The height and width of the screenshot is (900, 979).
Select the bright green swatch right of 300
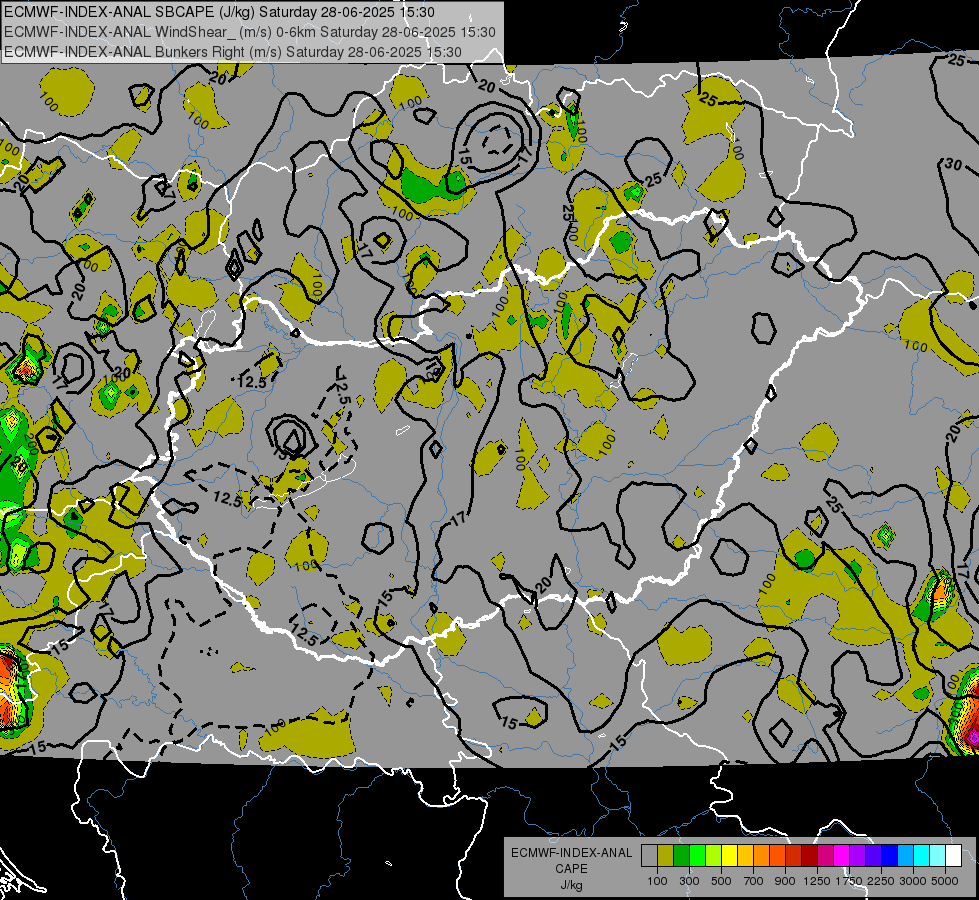click(697, 855)
